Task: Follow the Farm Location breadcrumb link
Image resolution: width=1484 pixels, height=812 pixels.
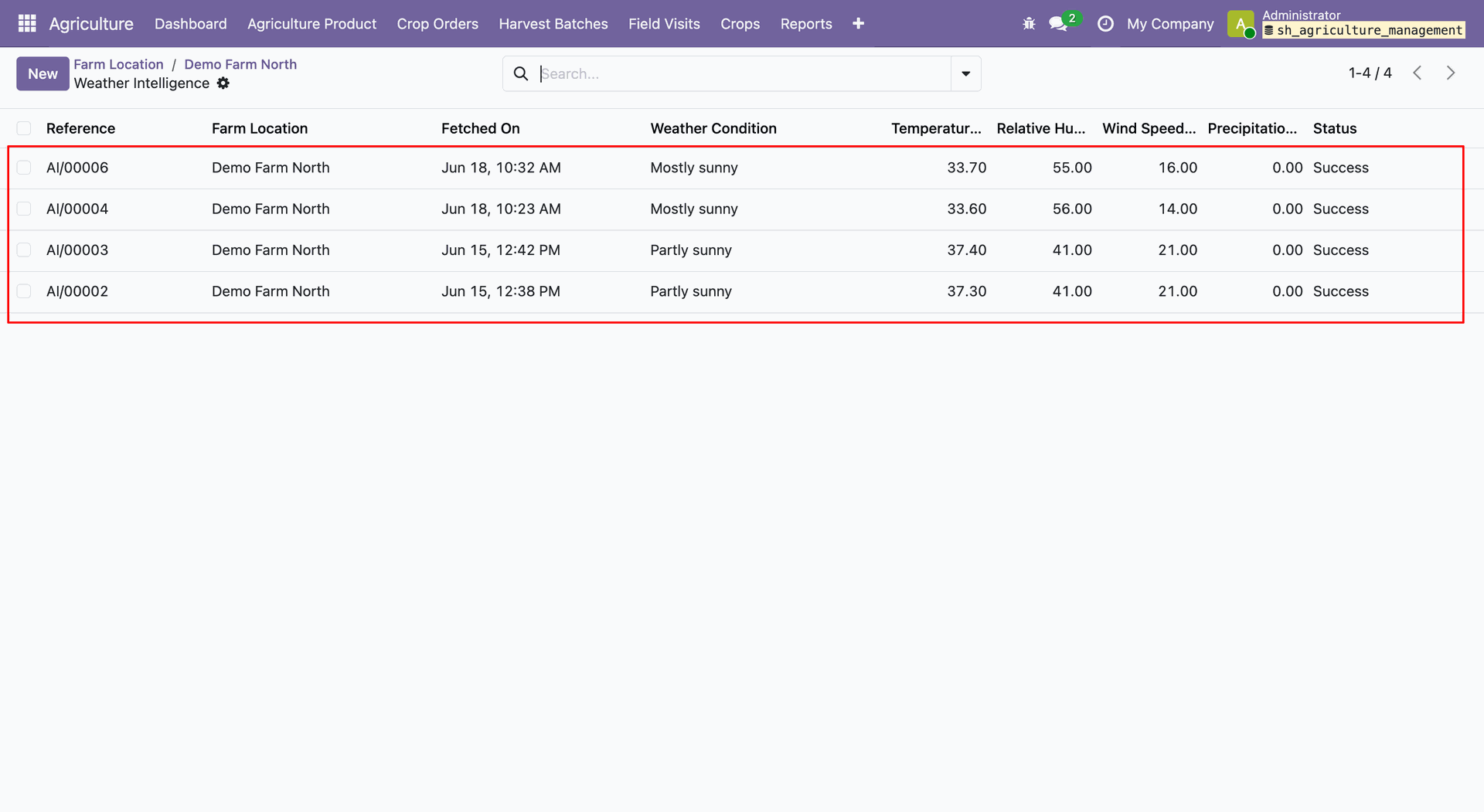Action: tap(118, 64)
